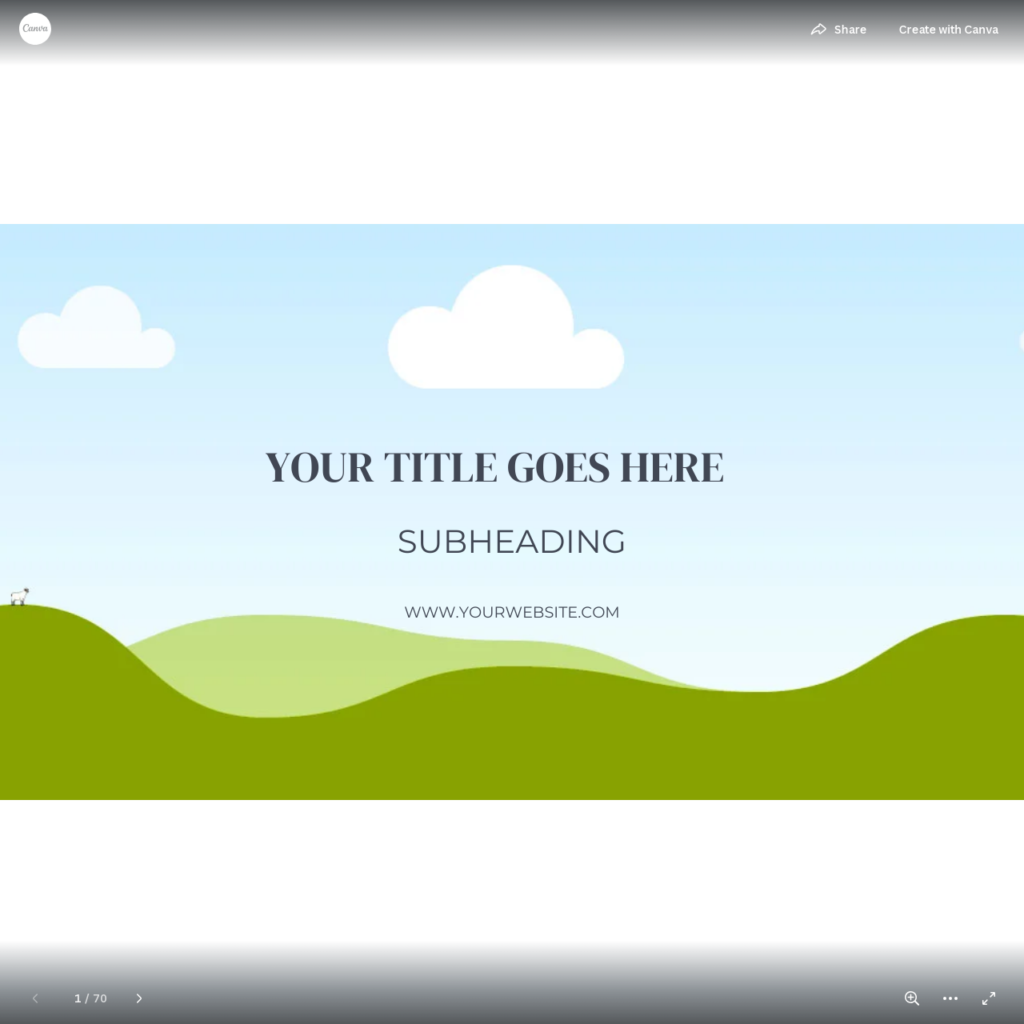Click the sheep on the left hill
This screenshot has width=1024, height=1024.
20,596
